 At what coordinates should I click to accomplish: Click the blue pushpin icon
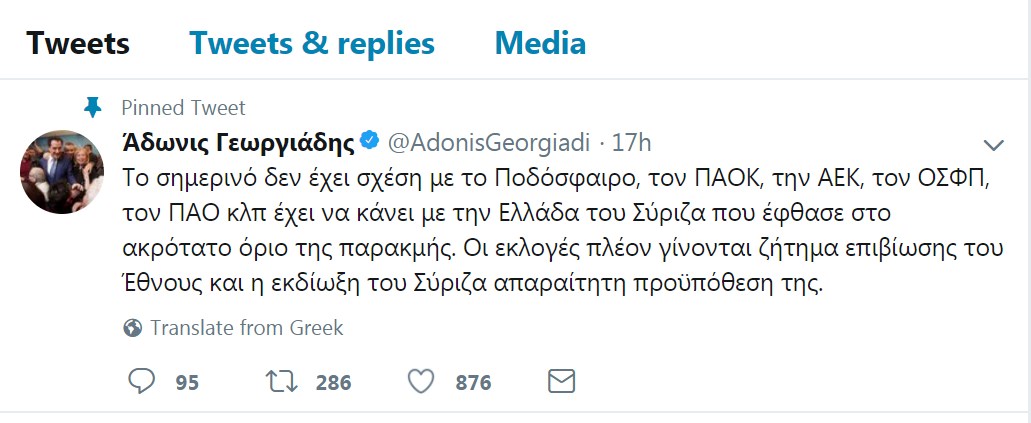[93, 107]
